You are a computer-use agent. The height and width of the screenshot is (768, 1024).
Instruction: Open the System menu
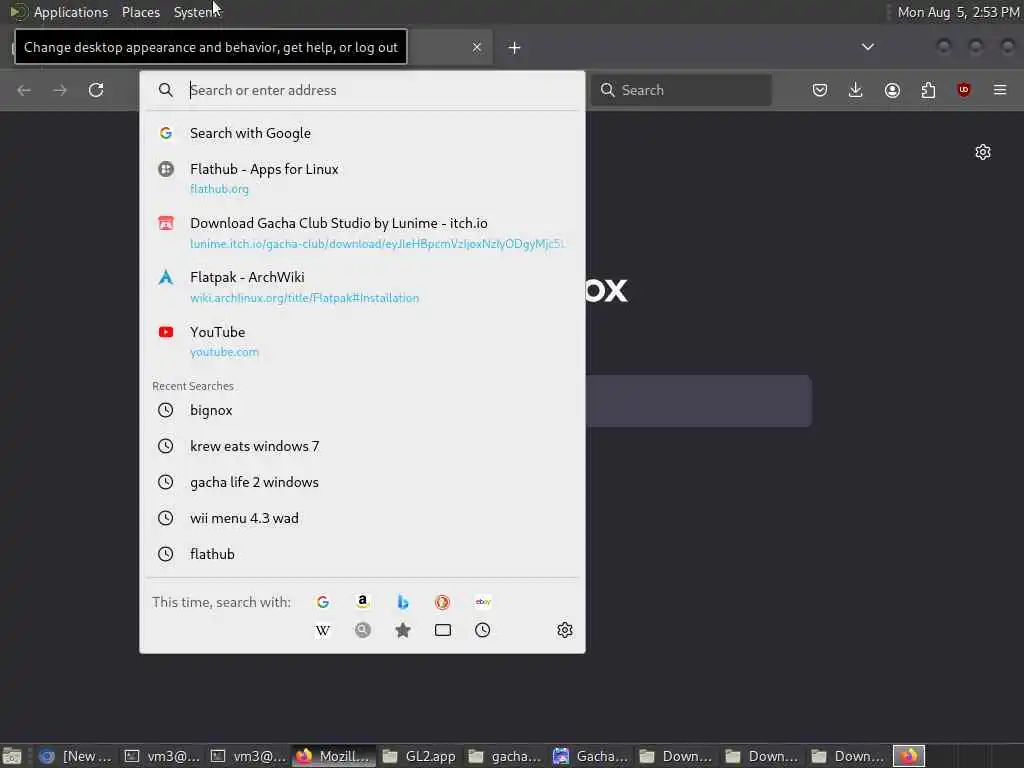pos(196,12)
